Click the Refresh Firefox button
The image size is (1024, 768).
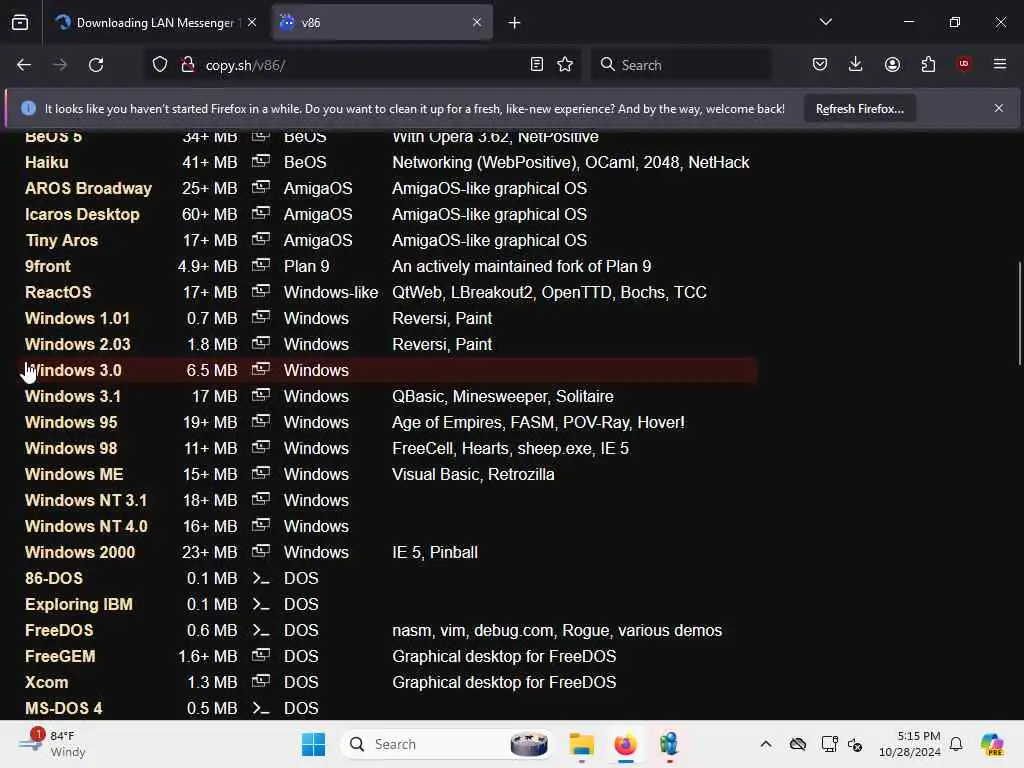coord(859,109)
